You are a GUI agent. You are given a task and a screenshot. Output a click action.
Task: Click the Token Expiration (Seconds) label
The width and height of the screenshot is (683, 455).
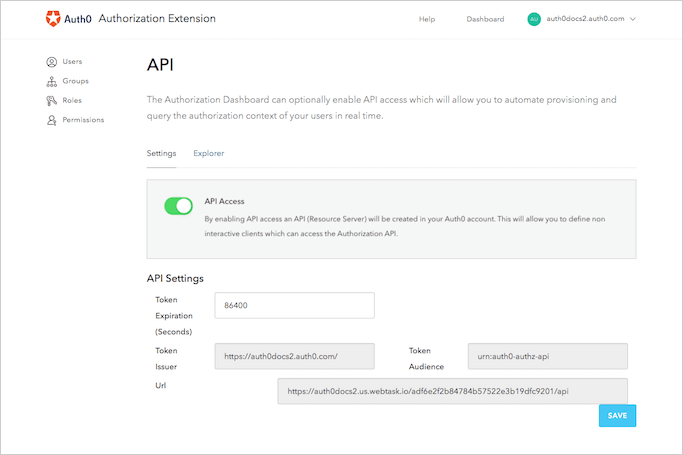(x=174, y=316)
